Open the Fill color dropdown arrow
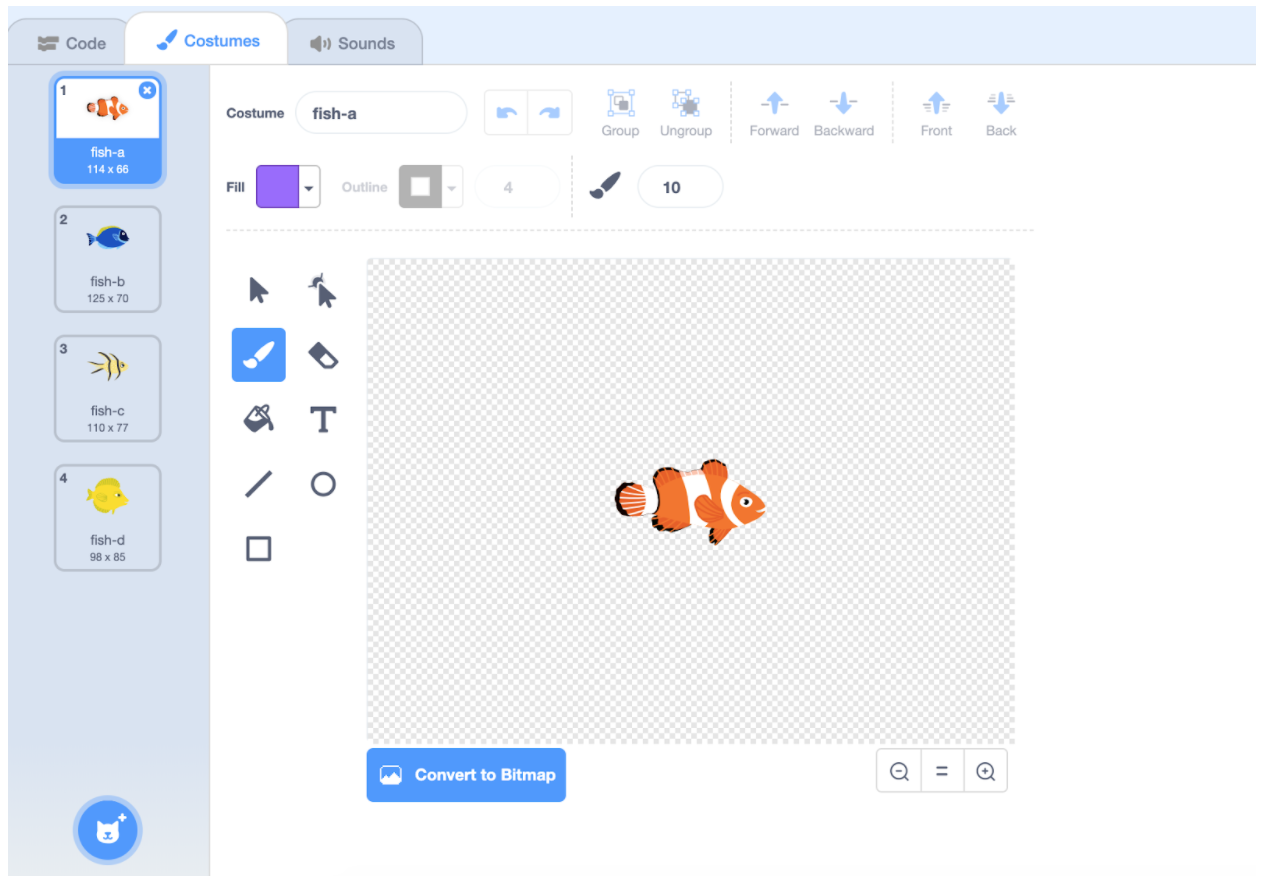 pyautogui.click(x=310, y=187)
